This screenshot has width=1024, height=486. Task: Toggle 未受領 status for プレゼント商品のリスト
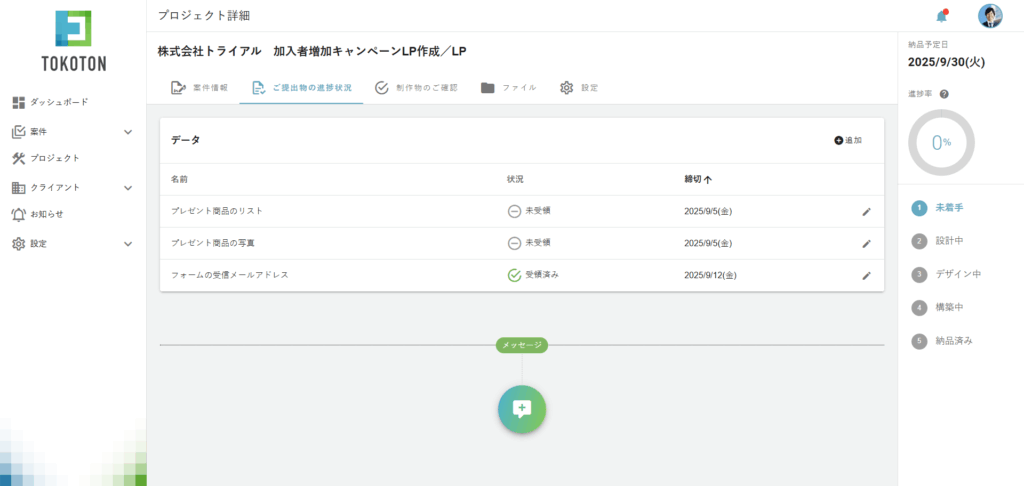pos(514,211)
